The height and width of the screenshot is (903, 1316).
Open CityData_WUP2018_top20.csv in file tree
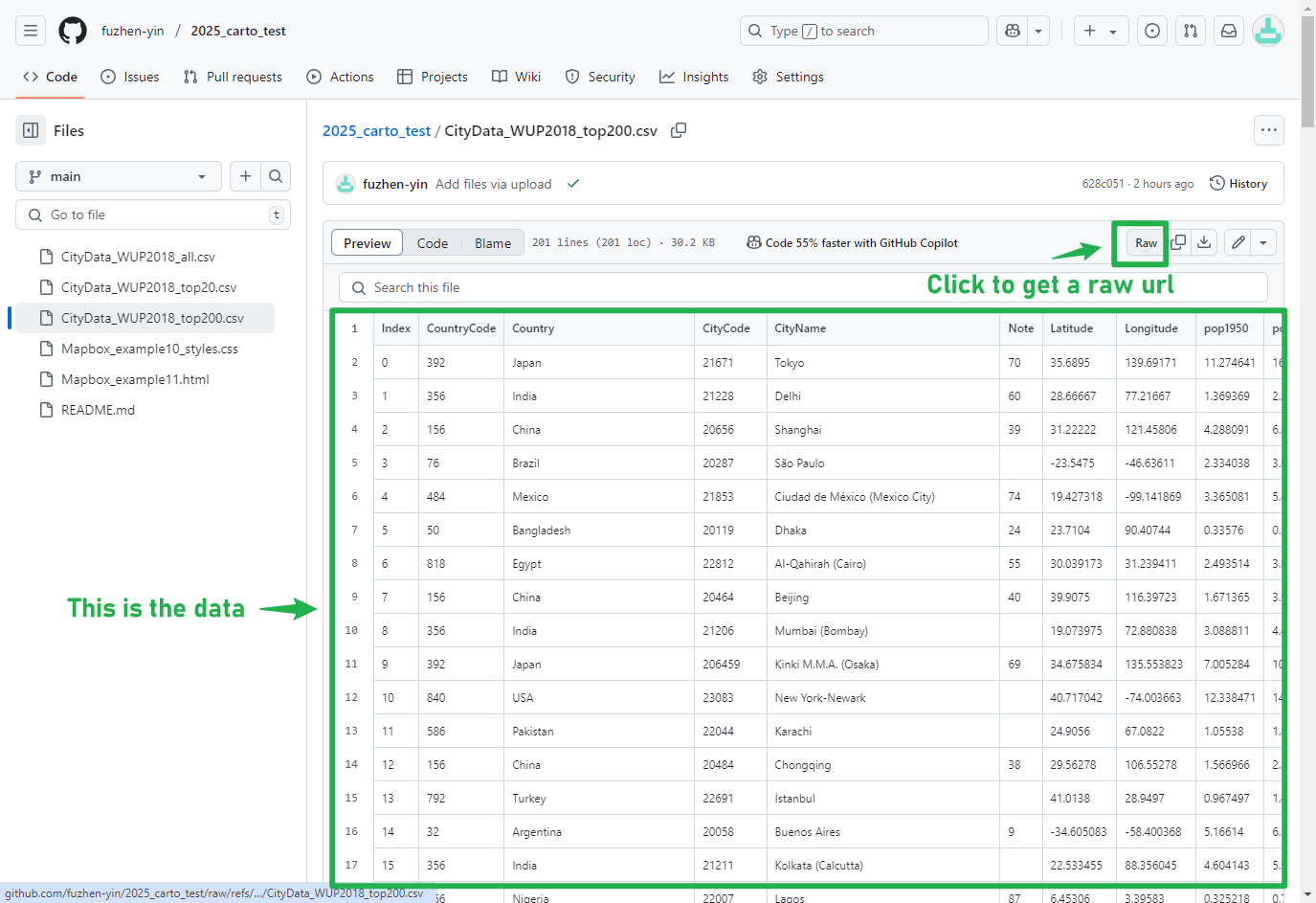click(148, 287)
